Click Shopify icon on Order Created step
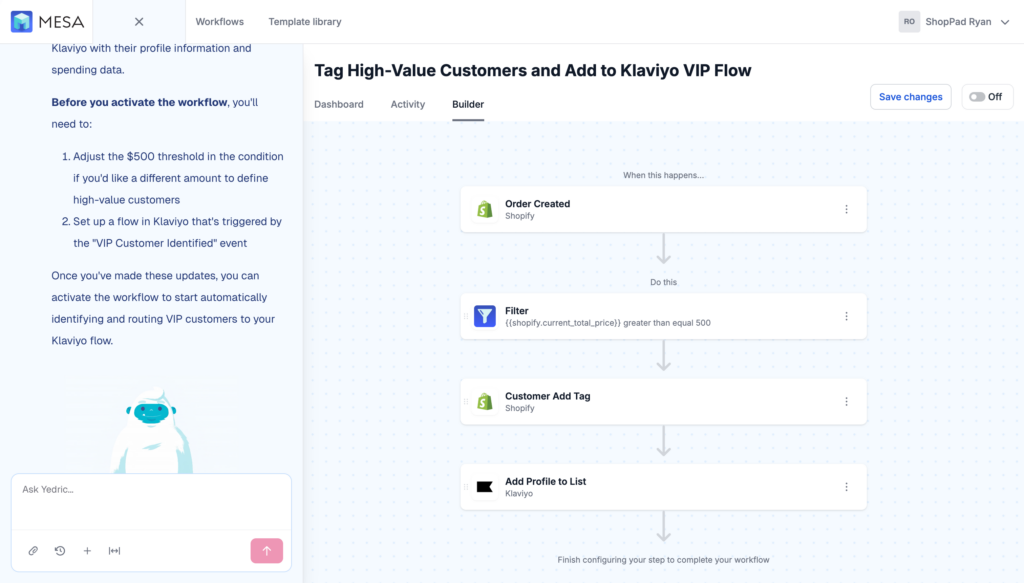This screenshot has height=583, width=1024. pyautogui.click(x=485, y=209)
